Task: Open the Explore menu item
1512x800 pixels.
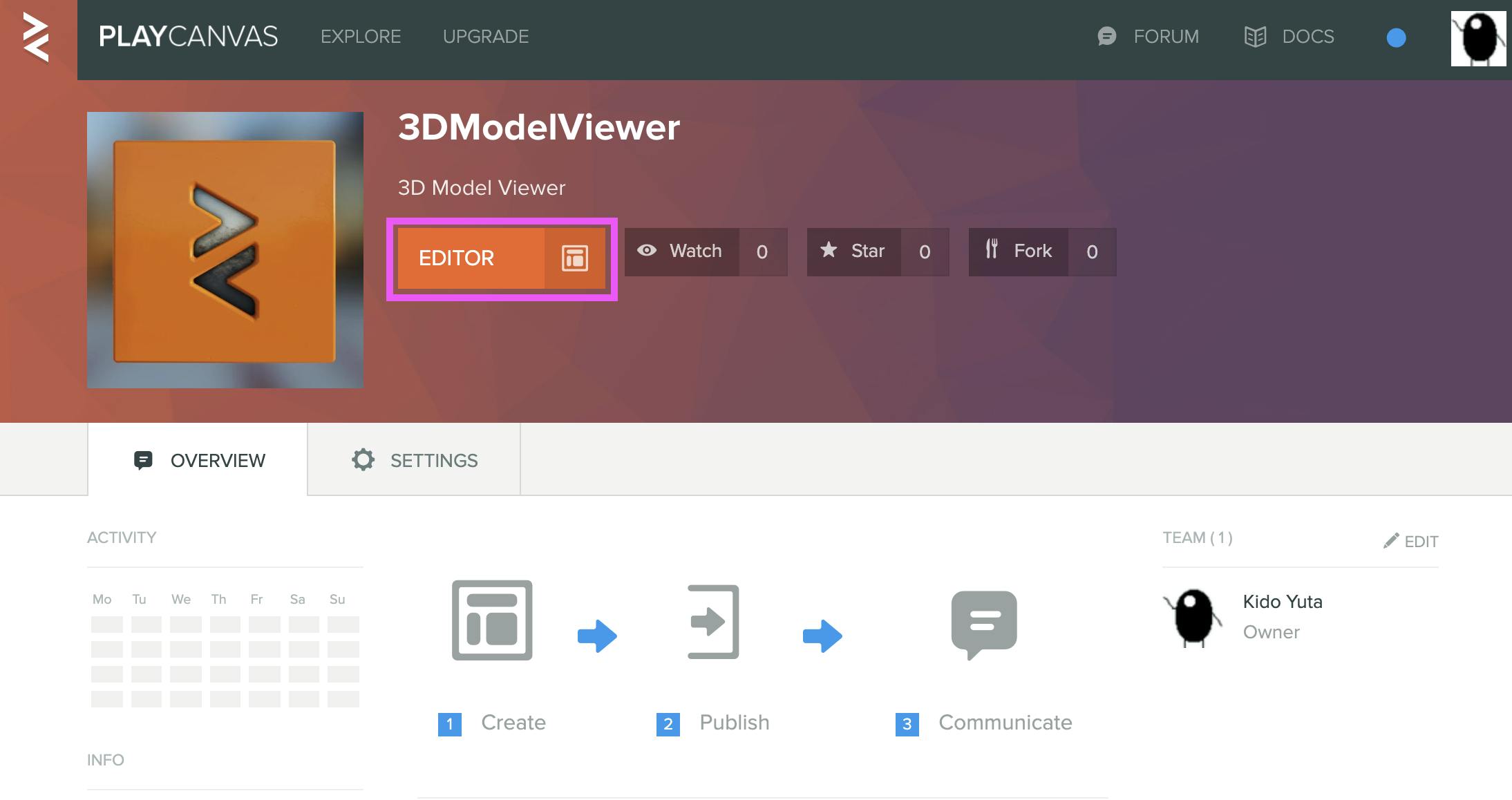Action: tap(361, 37)
